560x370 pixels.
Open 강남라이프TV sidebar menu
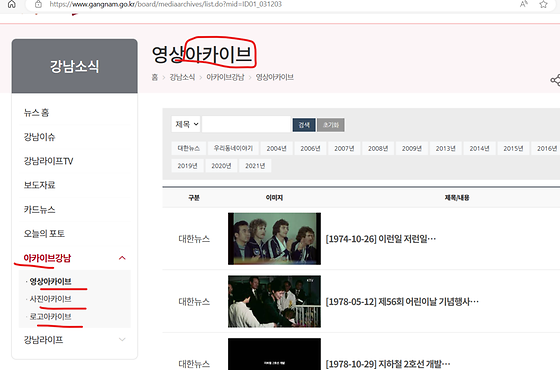pos(48,161)
